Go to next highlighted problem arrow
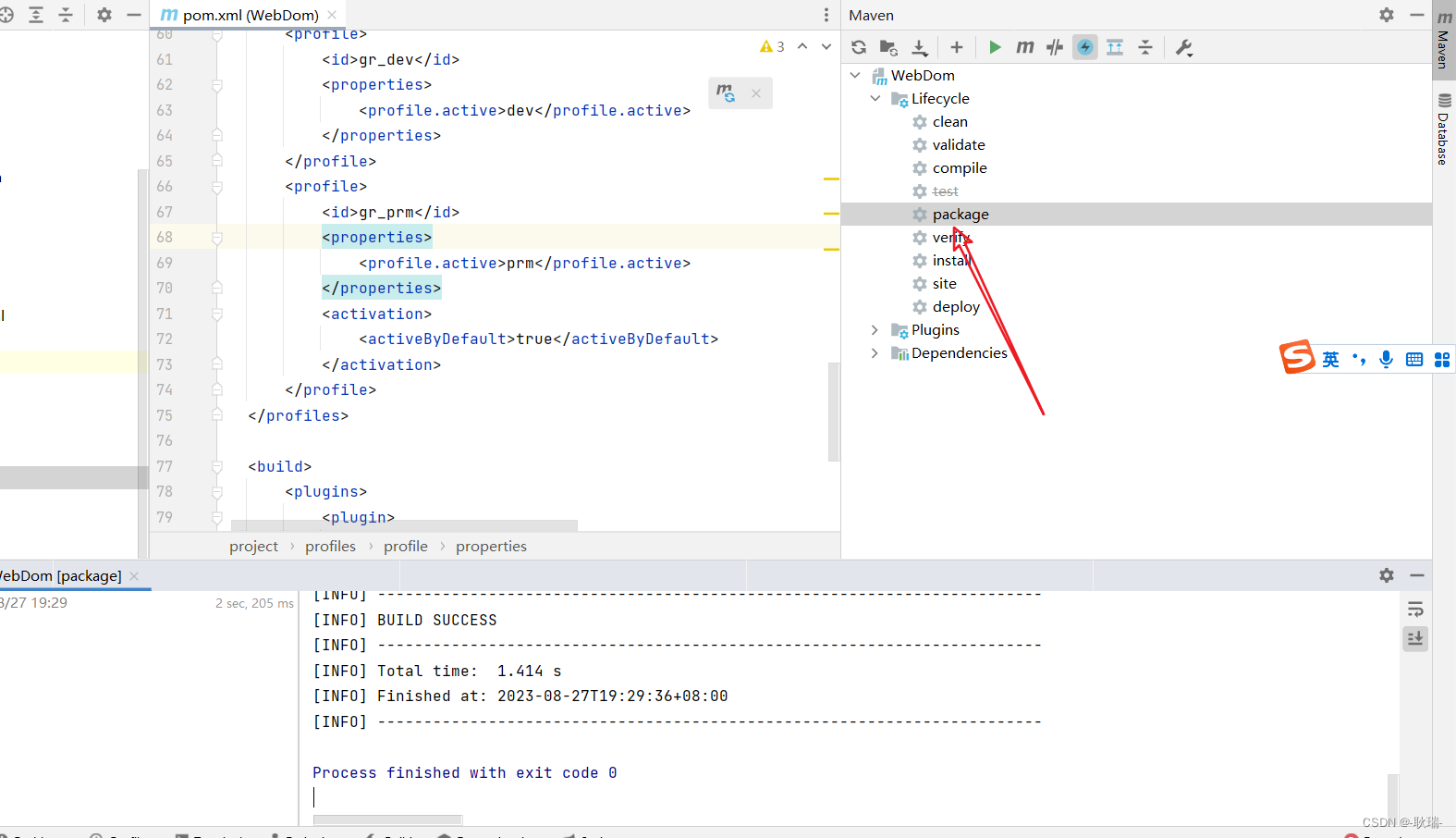This screenshot has width=1456, height=838. 826,46
